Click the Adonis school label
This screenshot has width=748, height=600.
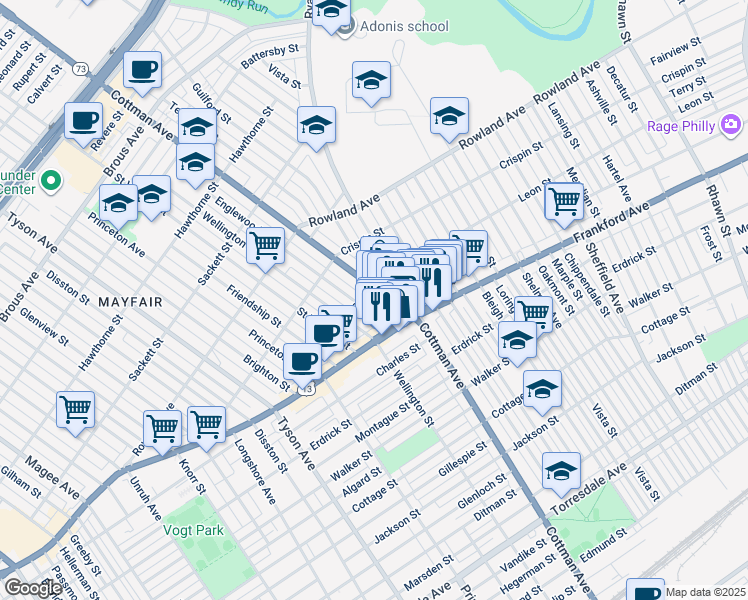(x=405, y=26)
